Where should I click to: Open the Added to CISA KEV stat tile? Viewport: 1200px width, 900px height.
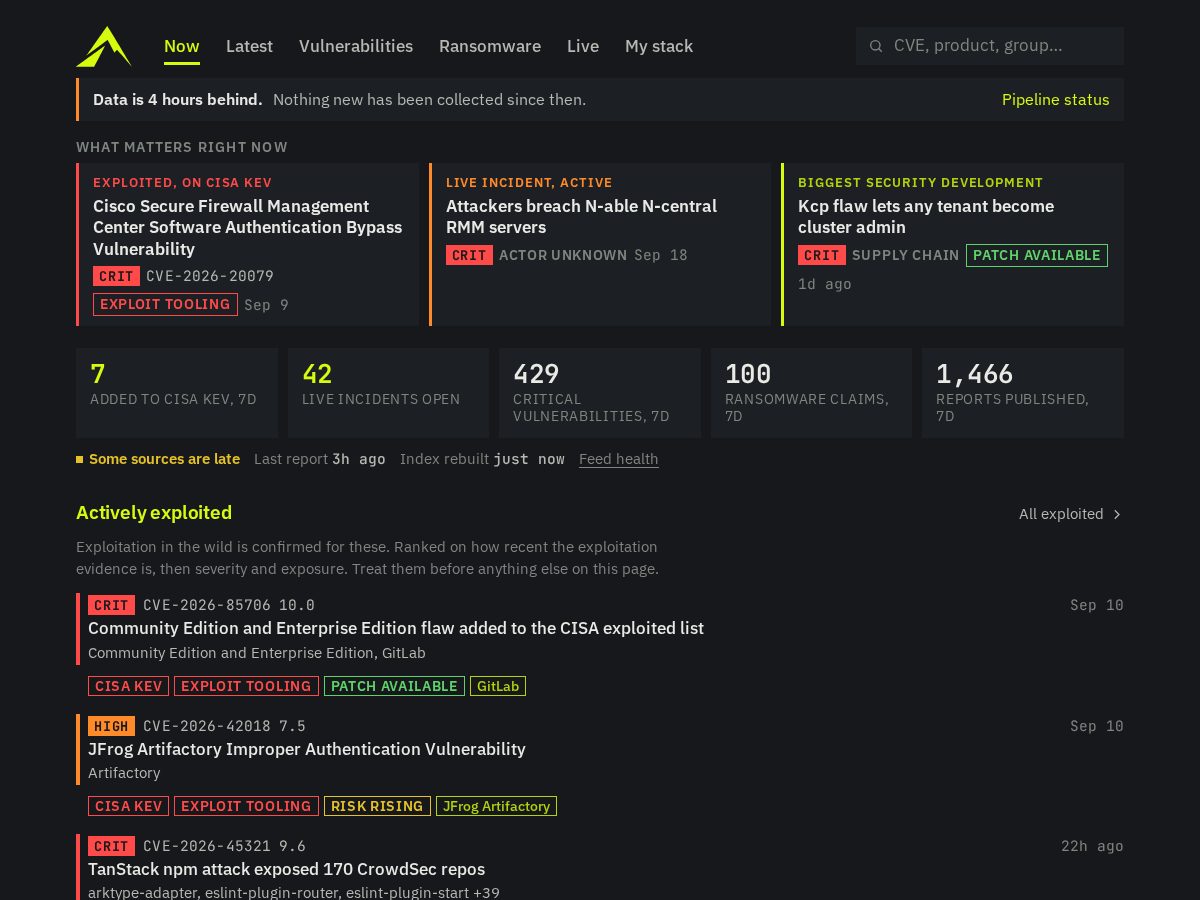(x=177, y=393)
